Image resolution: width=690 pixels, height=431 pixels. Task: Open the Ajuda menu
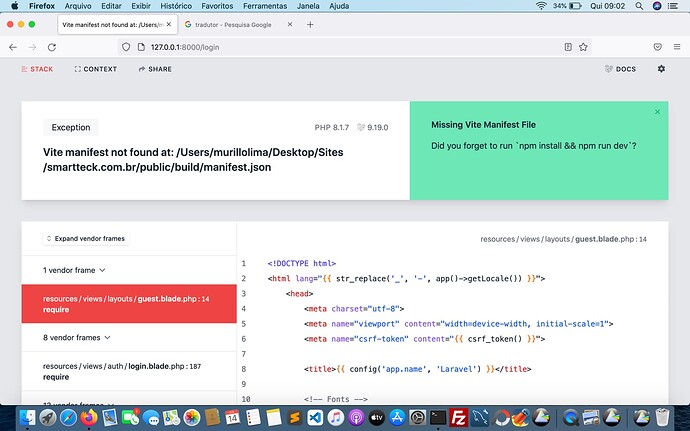pyautogui.click(x=339, y=6)
